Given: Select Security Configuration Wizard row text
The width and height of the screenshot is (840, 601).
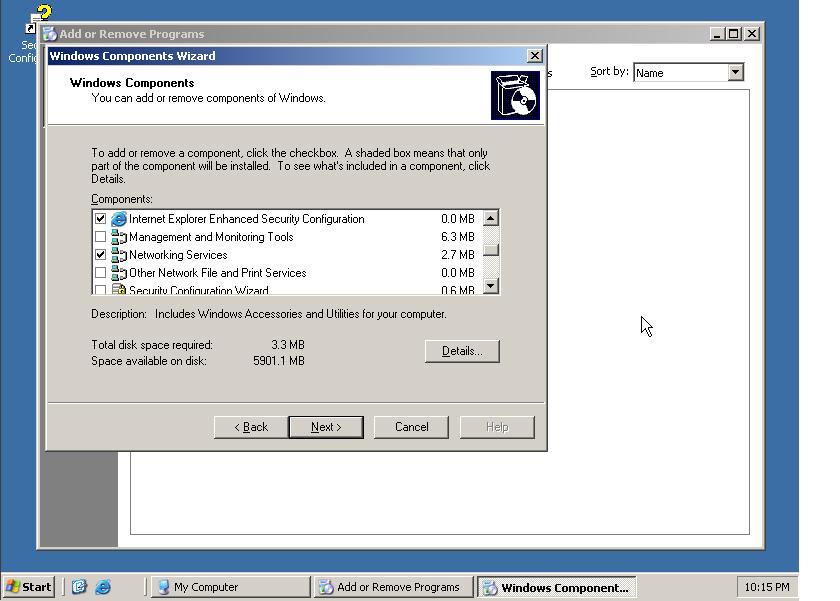Looking at the screenshot, I should pos(199,290).
